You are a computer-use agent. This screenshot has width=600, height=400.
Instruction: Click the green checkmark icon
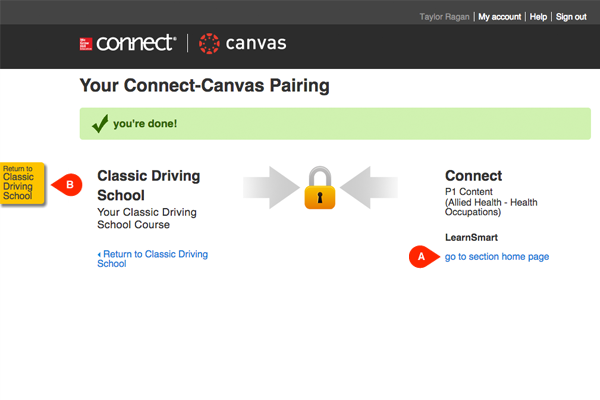[x=100, y=124]
